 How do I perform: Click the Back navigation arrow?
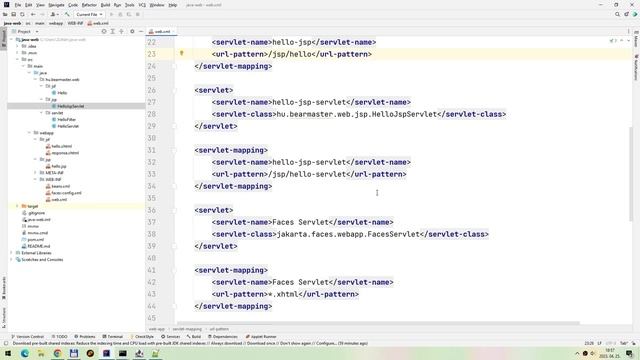33,14
